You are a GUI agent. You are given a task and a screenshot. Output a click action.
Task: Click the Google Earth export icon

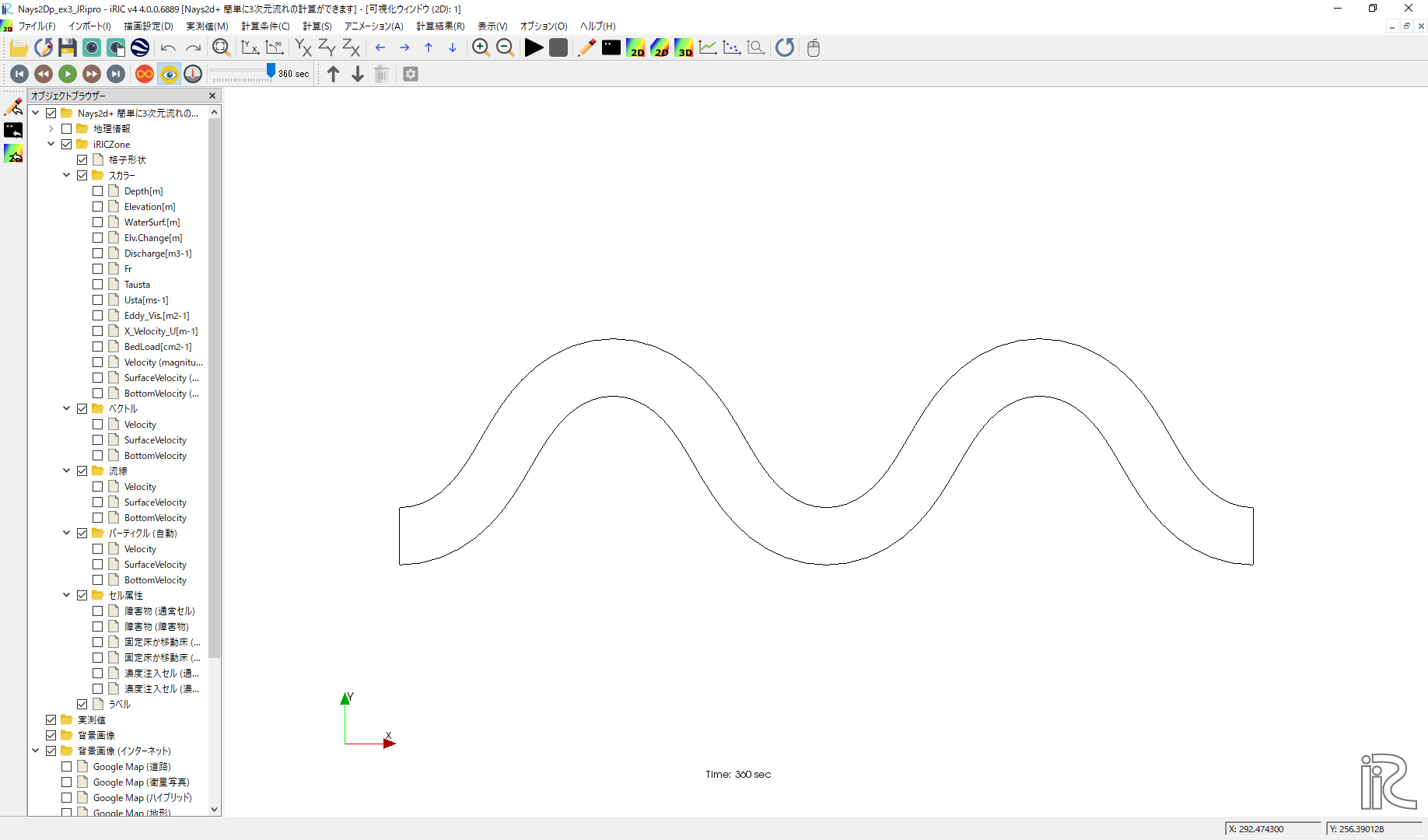(140, 47)
